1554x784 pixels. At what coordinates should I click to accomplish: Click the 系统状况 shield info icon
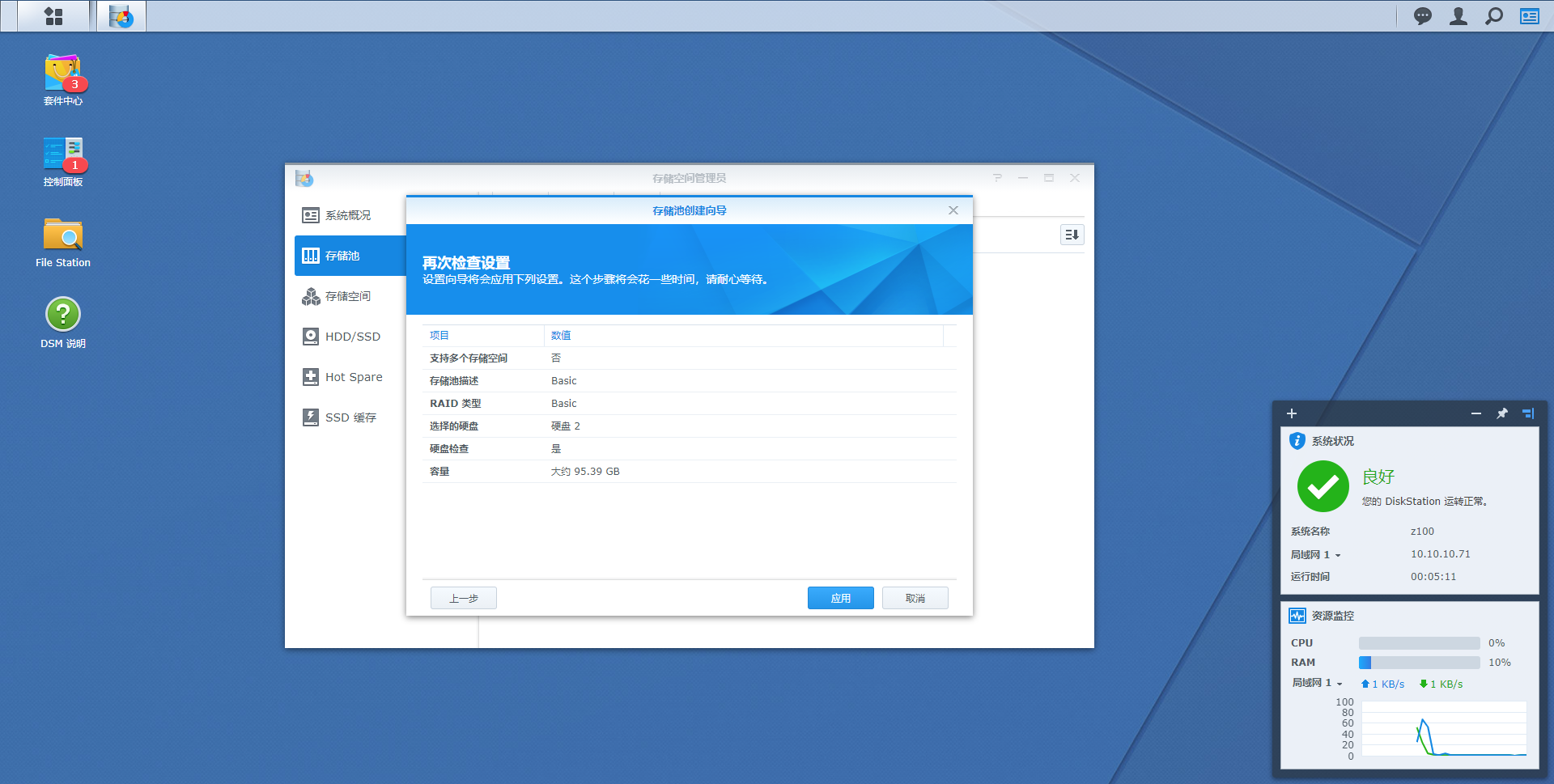[x=1297, y=441]
